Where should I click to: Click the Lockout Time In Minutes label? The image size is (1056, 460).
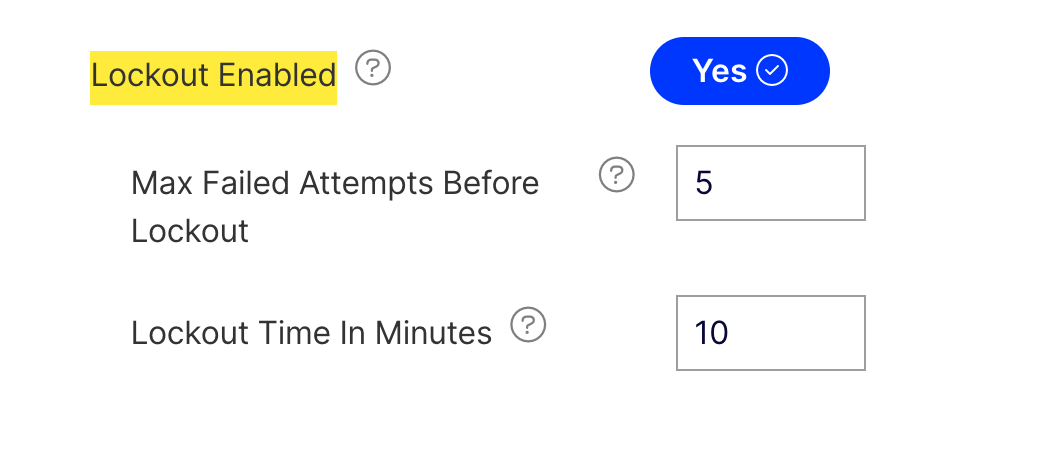[x=311, y=333]
